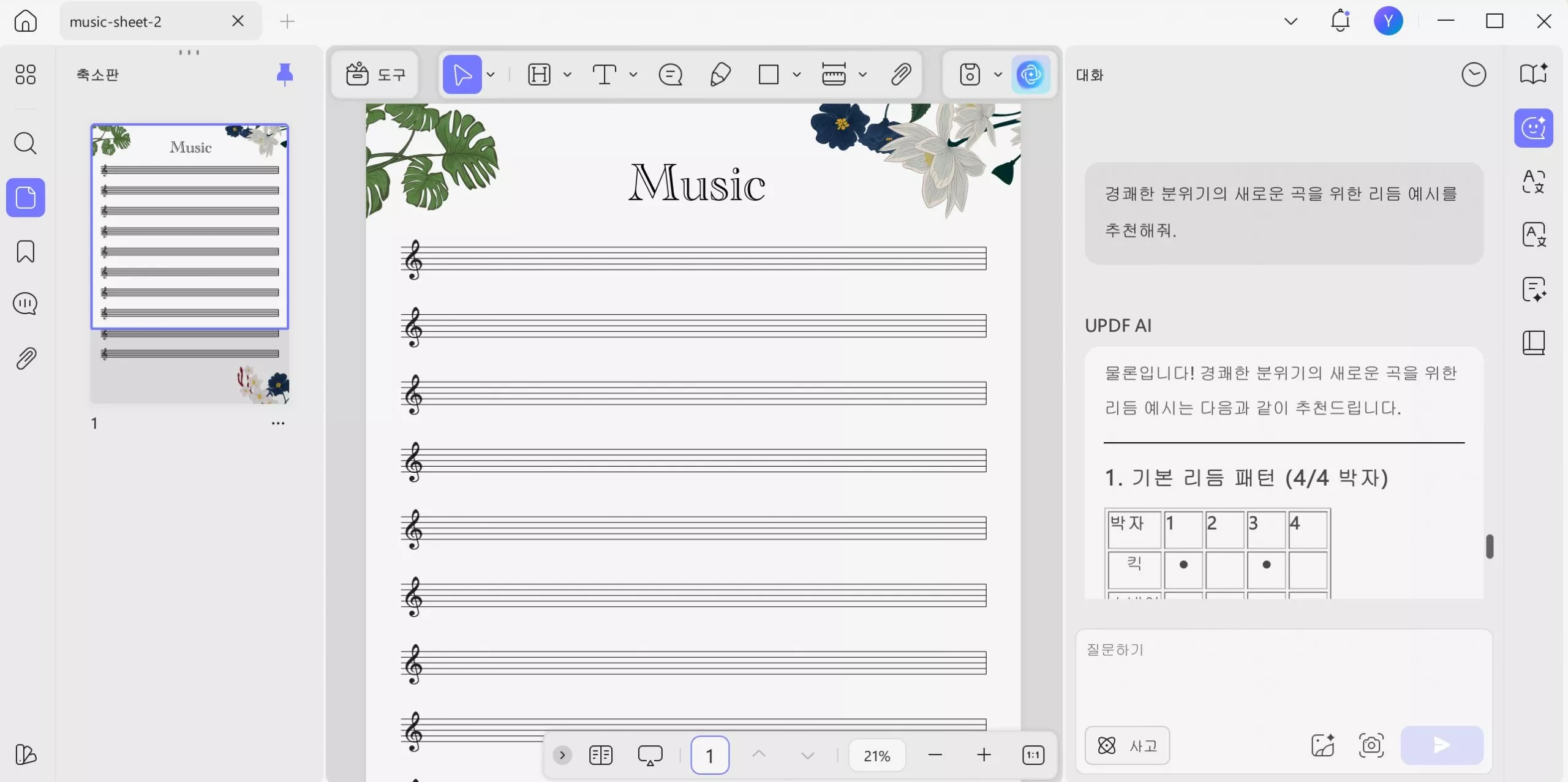Image resolution: width=1568 pixels, height=782 pixels.
Task: Select the measurement ruler tool
Action: 834,75
